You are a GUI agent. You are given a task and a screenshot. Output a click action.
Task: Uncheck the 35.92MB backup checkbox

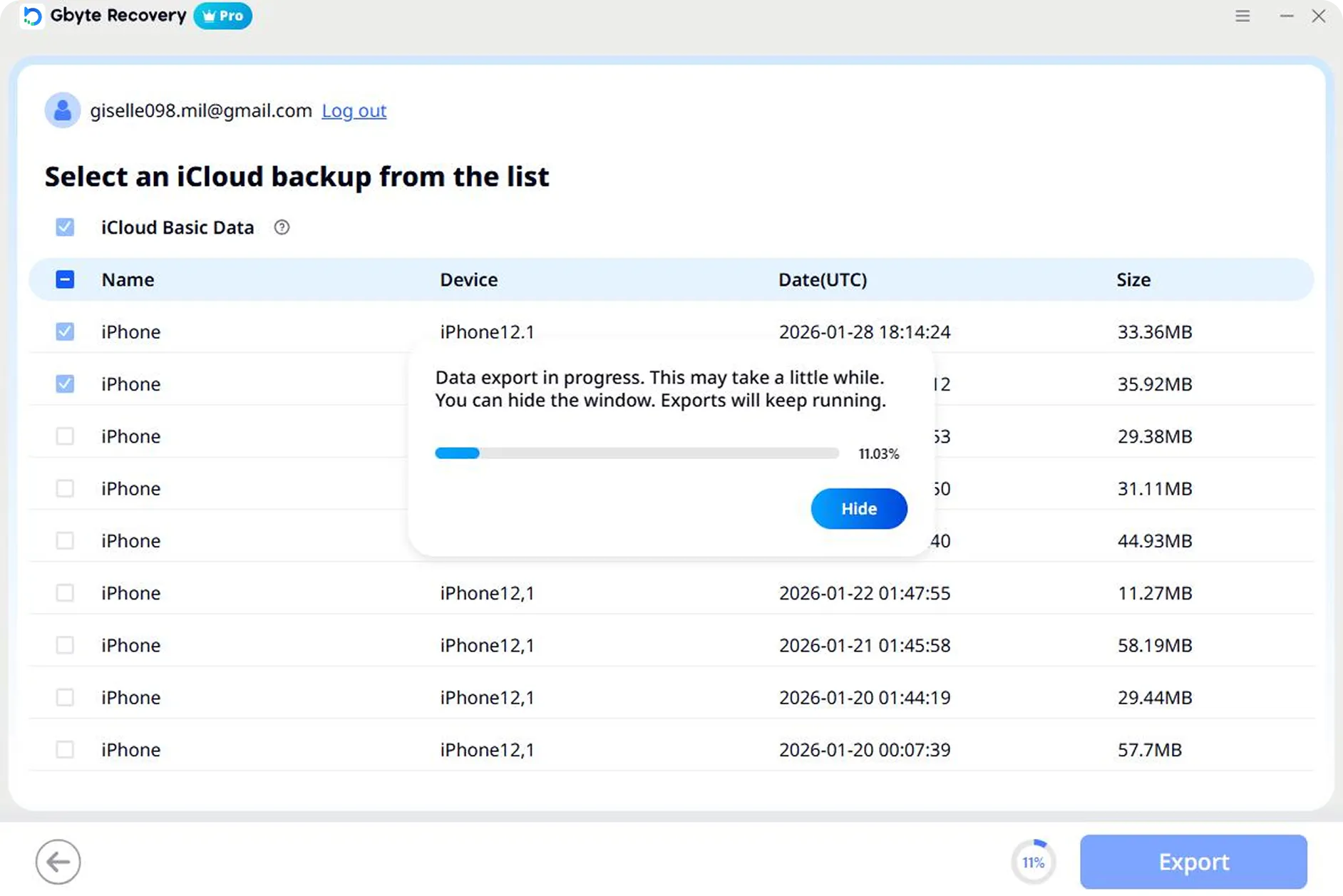65,383
